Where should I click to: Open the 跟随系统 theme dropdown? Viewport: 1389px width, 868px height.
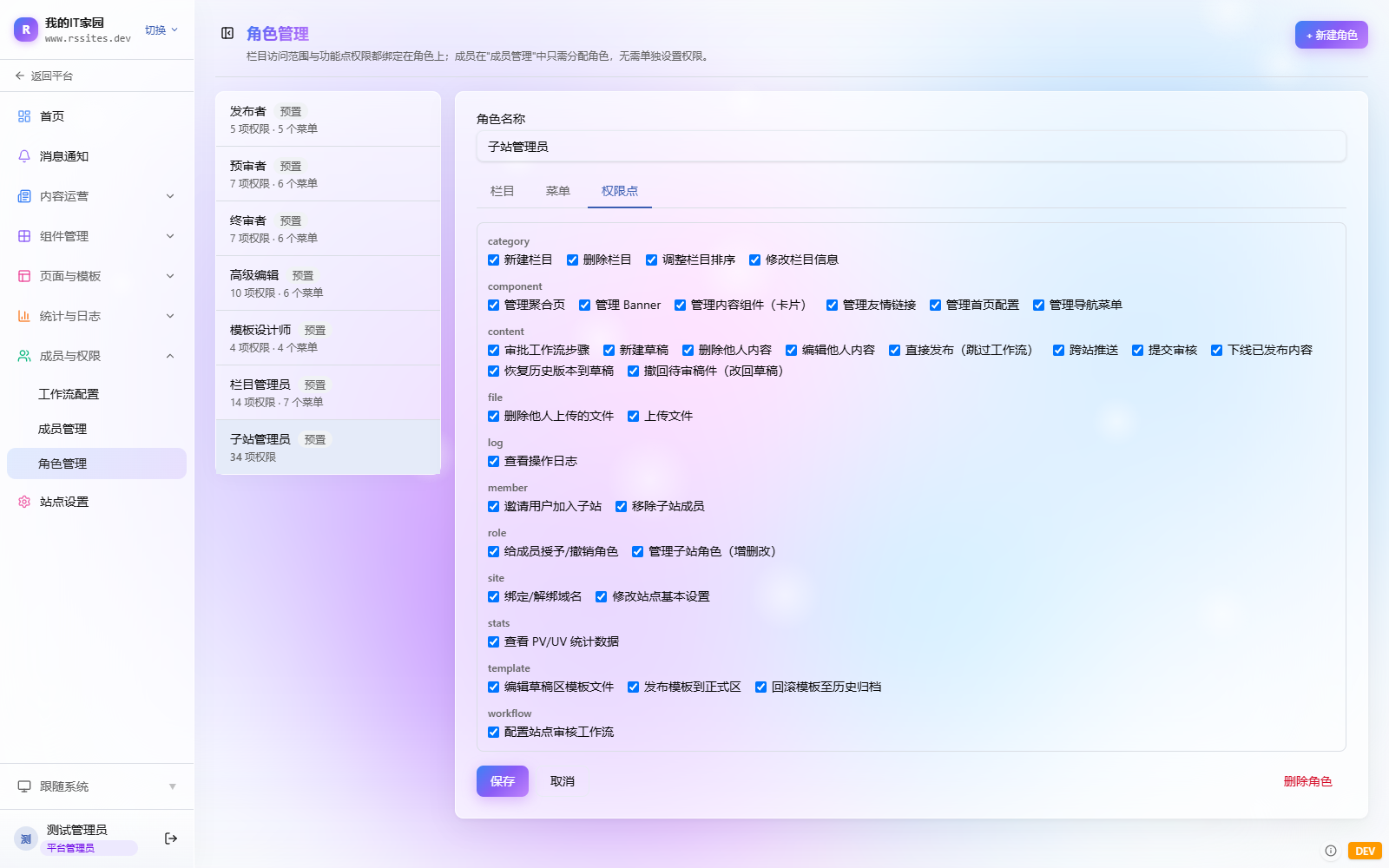click(x=97, y=786)
